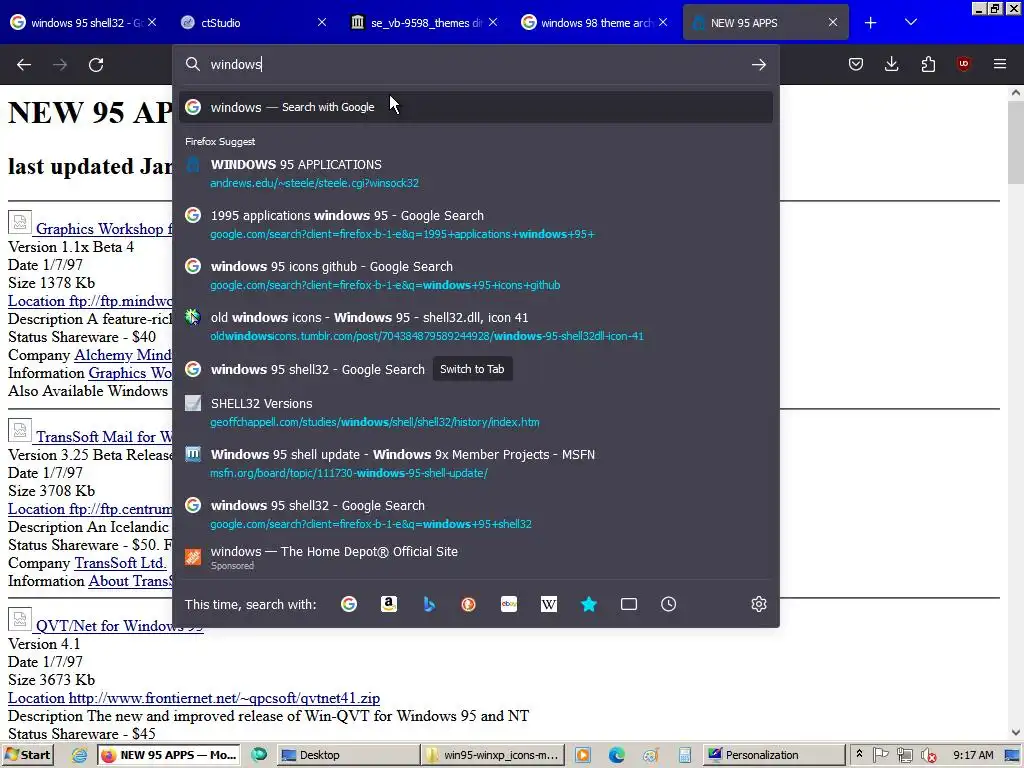Image resolution: width=1024 pixels, height=768 pixels.
Task: Click the page vertical scrollbar thumb
Action: point(1016,144)
